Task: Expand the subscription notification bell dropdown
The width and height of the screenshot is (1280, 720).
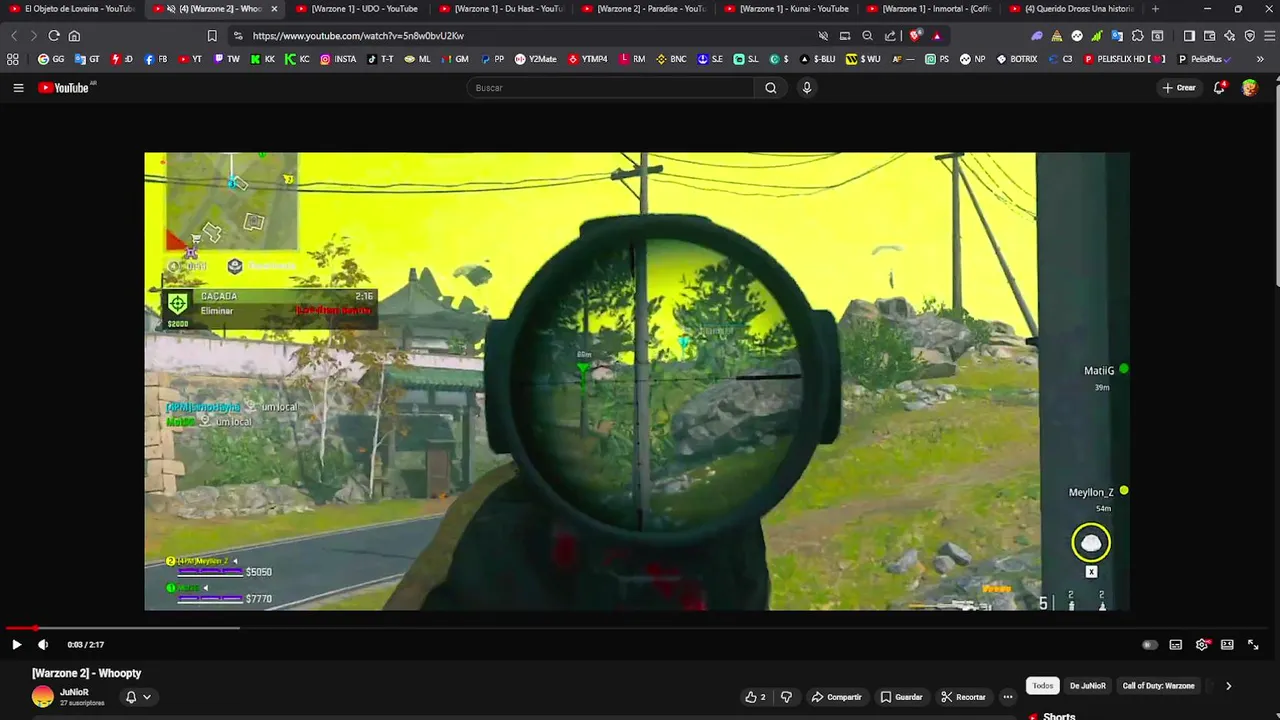Action: click(x=138, y=697)
